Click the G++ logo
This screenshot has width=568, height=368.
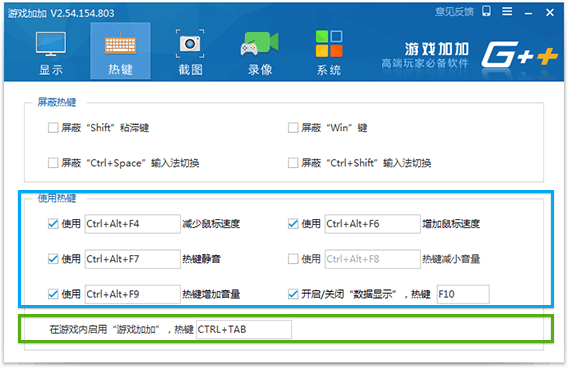519,54
